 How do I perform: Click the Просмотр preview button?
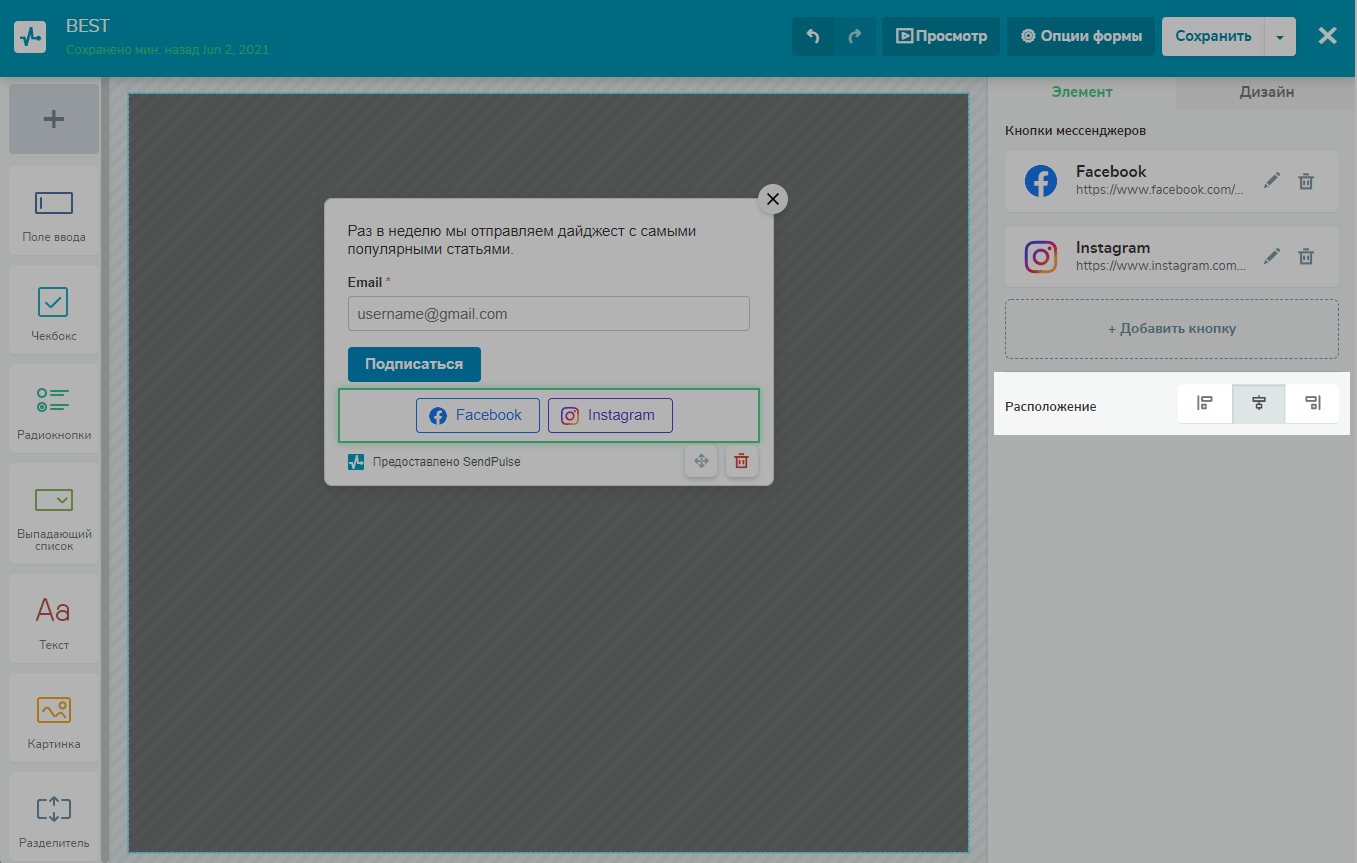coord(941,36)
